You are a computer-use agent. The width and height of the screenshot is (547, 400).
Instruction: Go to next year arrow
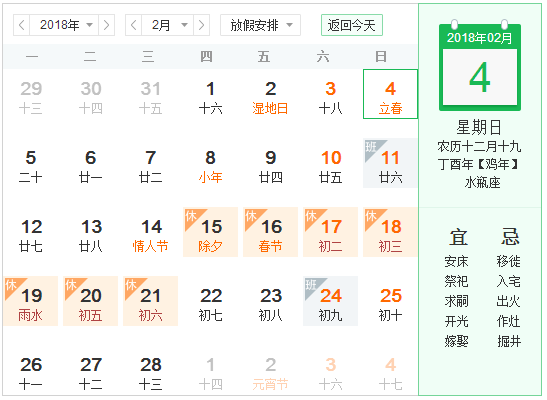coord(106,25)
